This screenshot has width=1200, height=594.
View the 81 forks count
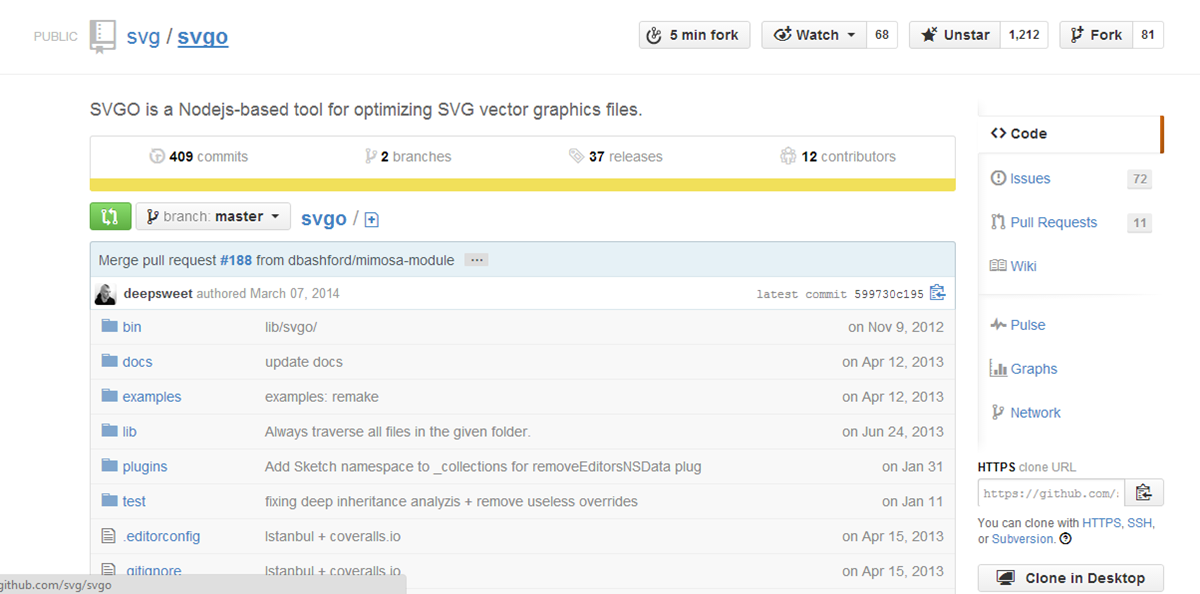(1148, 35)
